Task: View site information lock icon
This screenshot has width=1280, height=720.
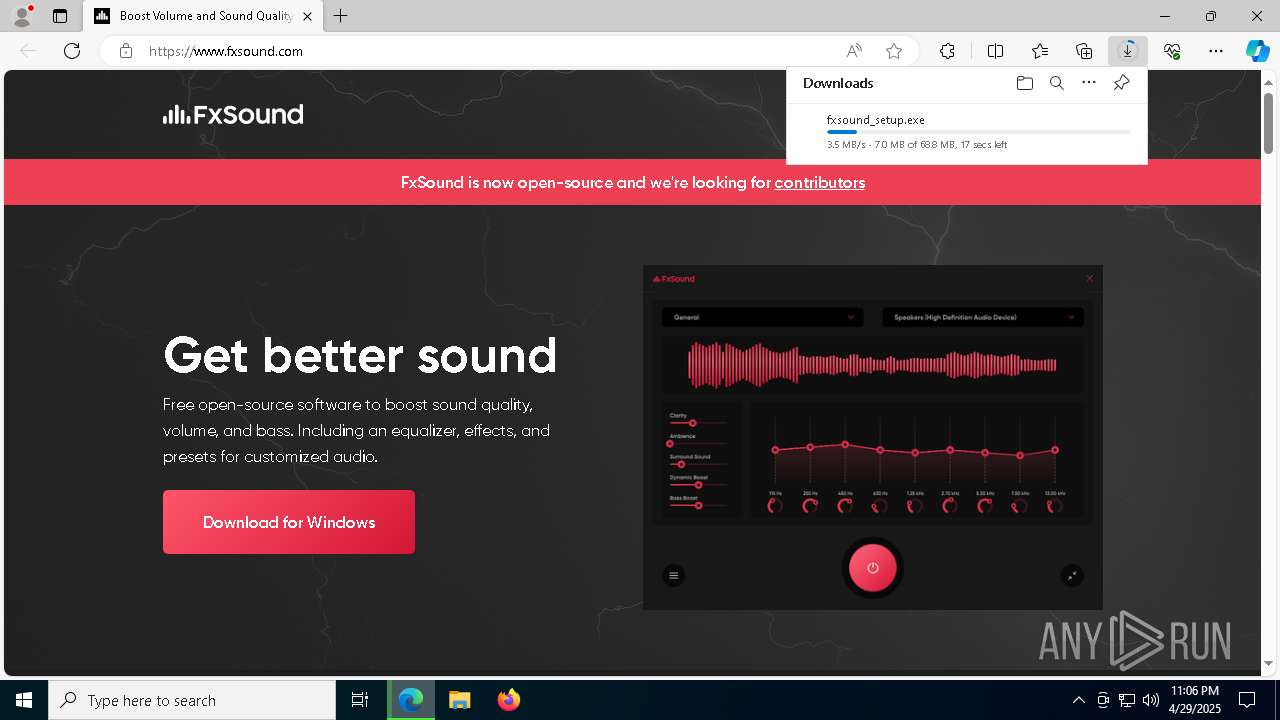Action: tap(126, 51)
